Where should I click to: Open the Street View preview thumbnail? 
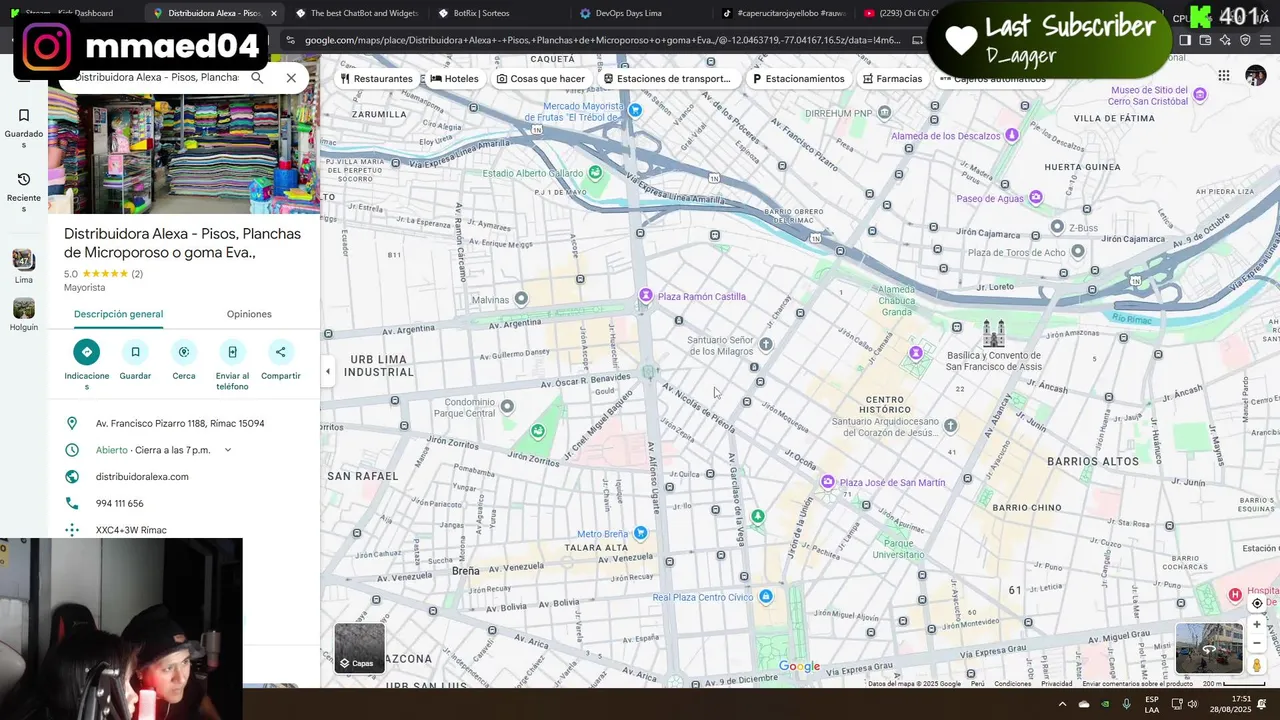point(1209,648)
